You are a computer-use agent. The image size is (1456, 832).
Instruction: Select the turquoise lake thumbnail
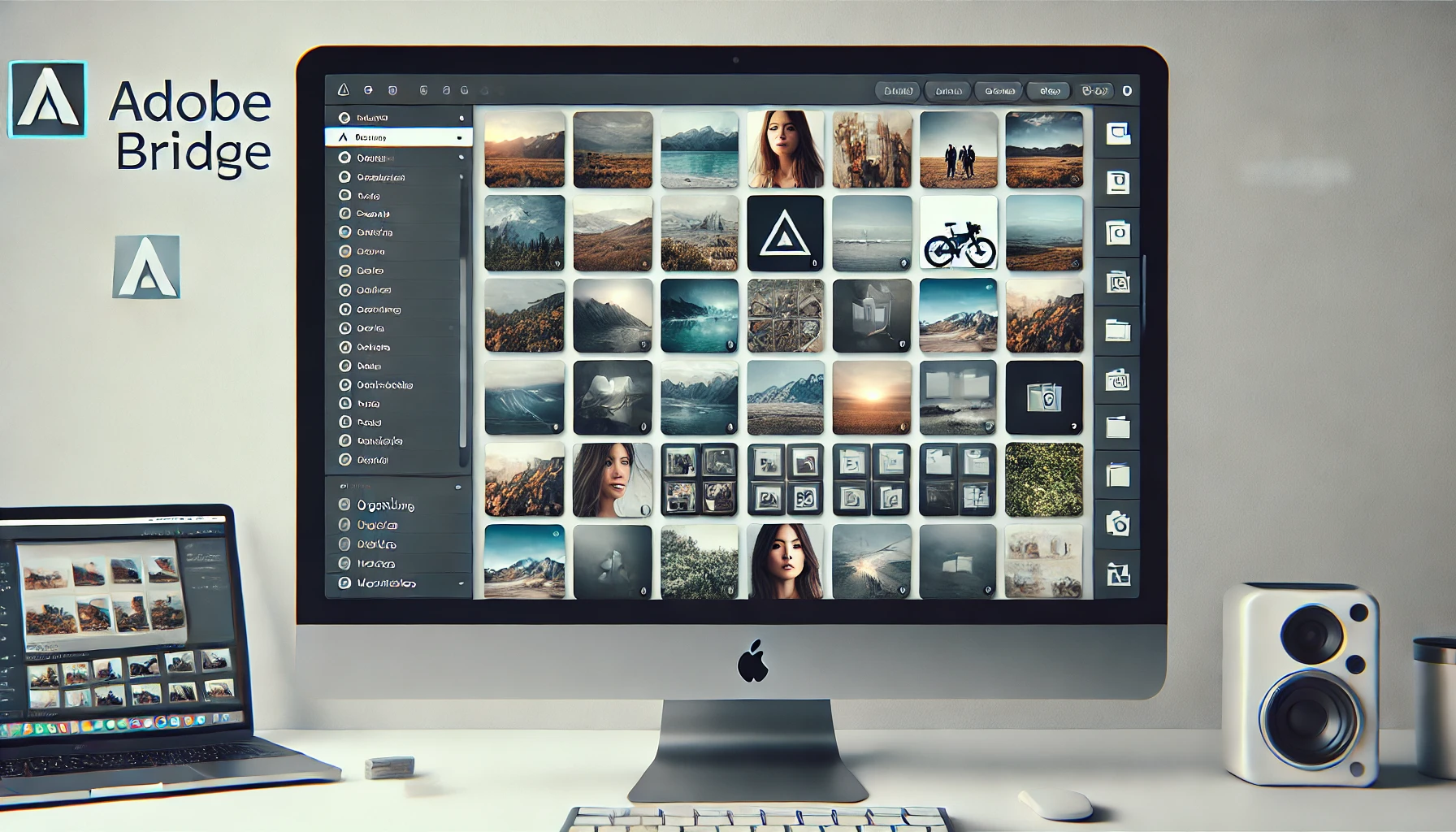click(699, 149)
